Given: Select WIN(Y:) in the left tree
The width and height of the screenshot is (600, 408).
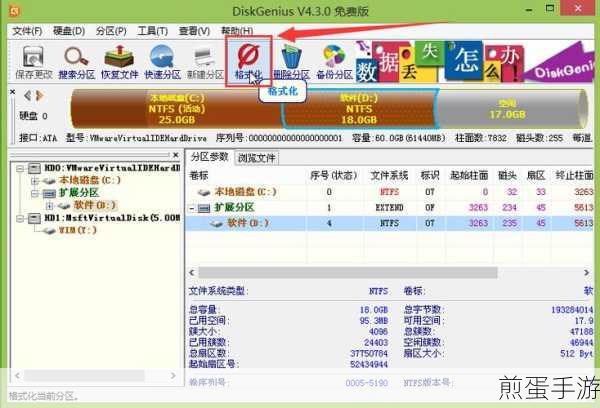Looking at the screenshot, I should point(77,230).
